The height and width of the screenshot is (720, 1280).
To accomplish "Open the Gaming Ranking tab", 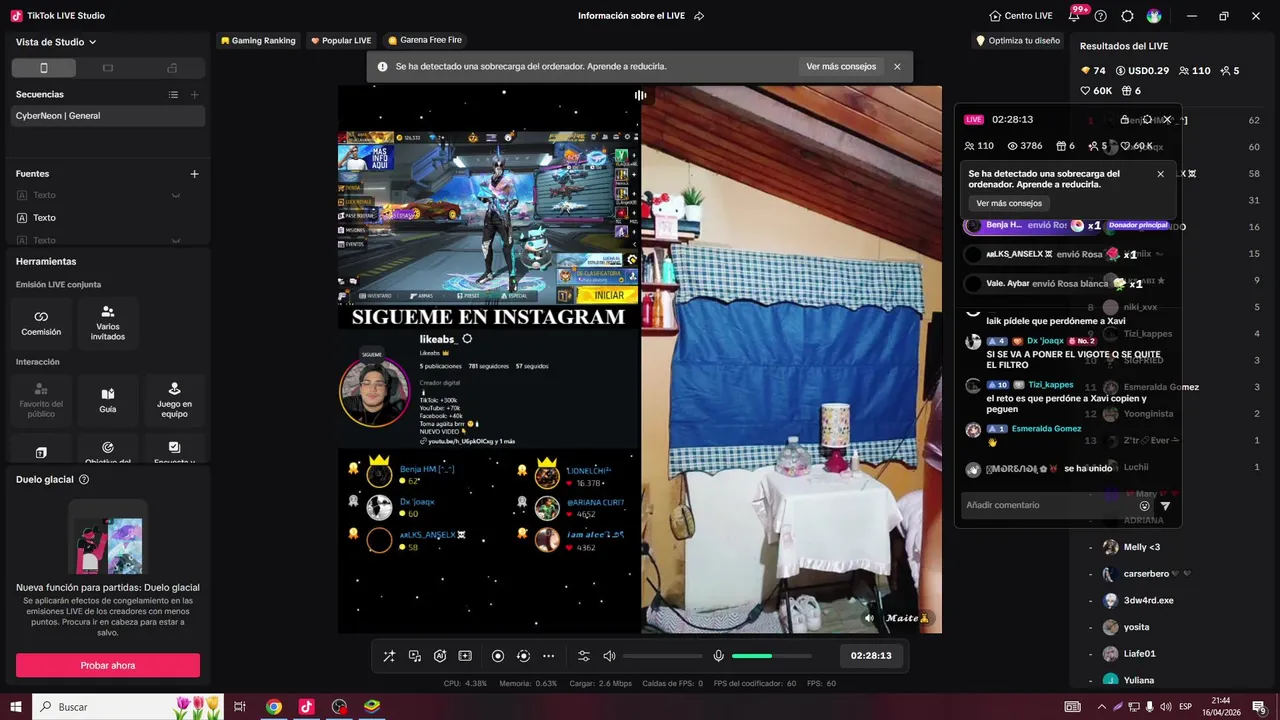I will coord(258,41).
